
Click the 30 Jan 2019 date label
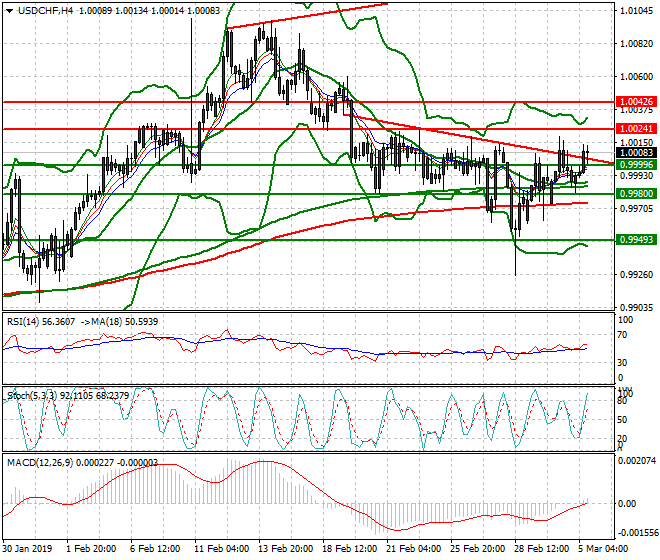pos(27,549)
